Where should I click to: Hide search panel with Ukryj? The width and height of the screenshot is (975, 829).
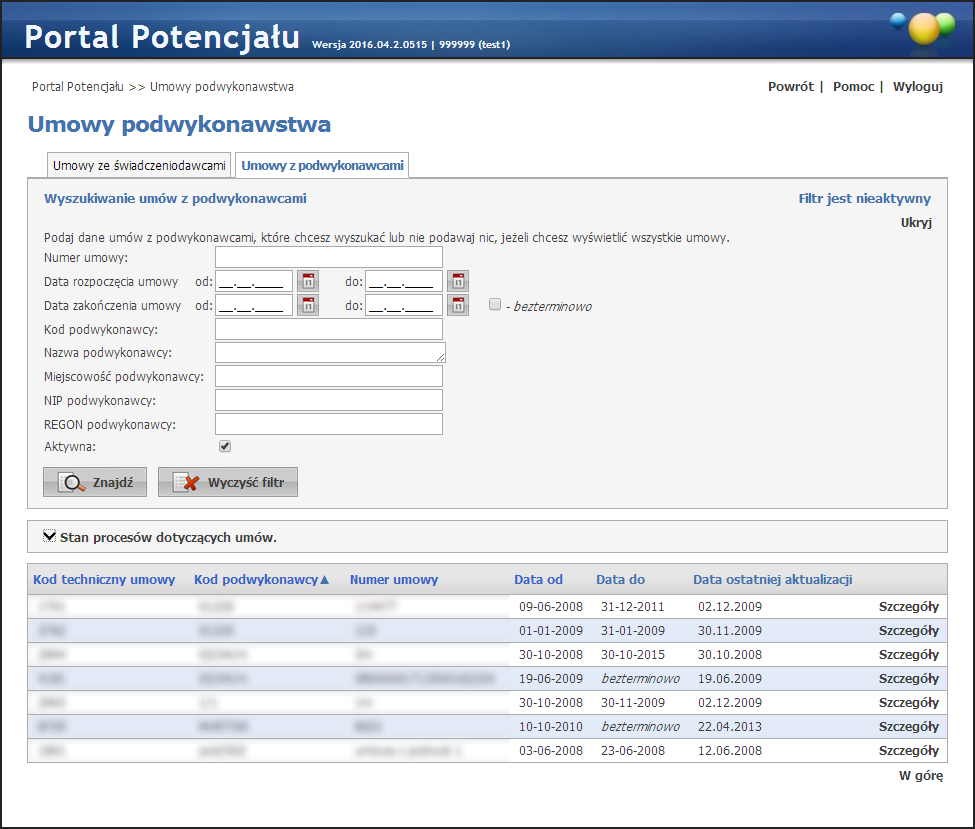pyautogui.click(x=916, y=223)
